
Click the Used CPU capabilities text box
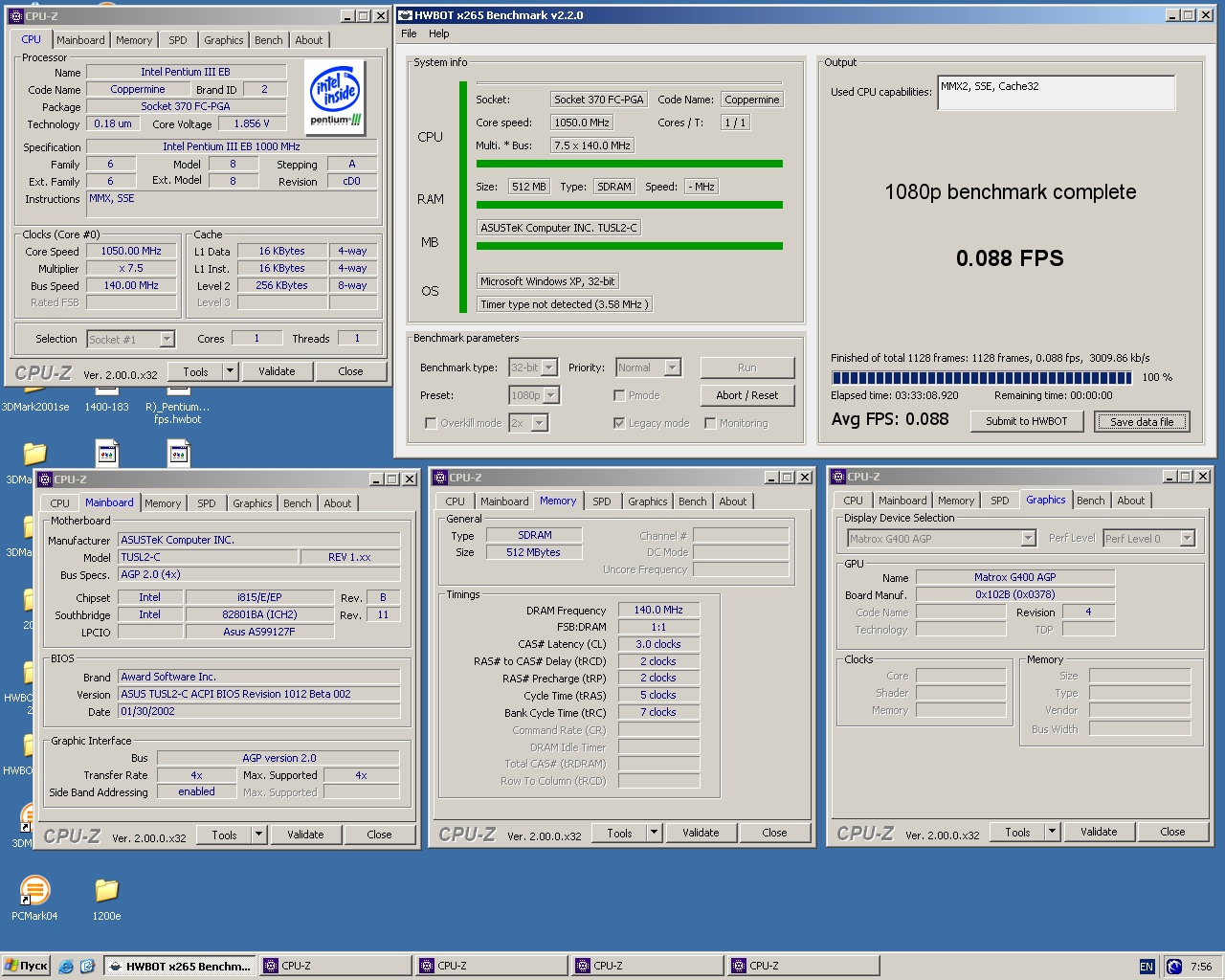(x=1057, y=93)
